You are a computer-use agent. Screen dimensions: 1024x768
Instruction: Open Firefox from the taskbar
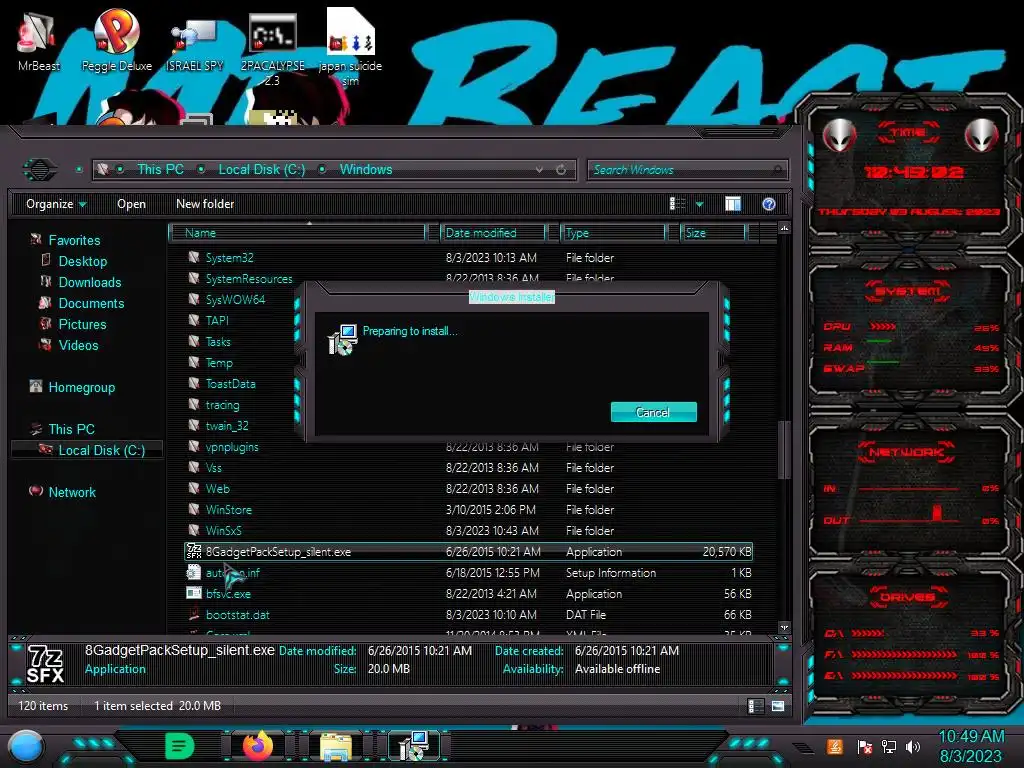(x=258, y=746)
